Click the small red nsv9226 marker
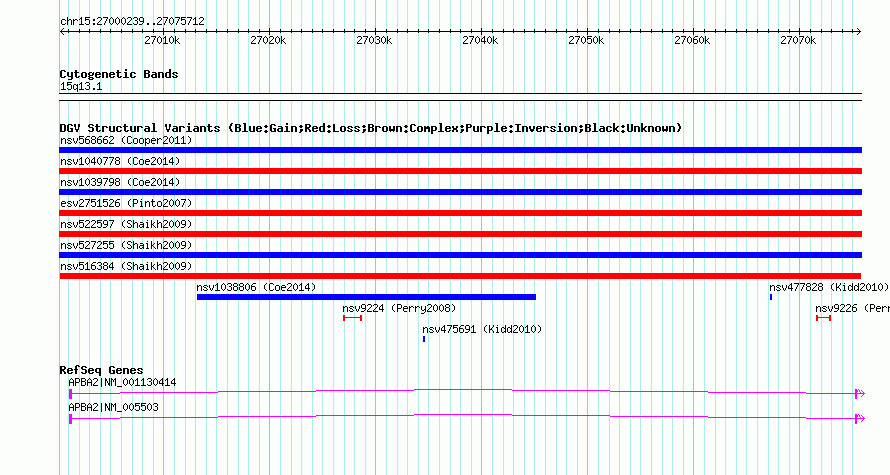This screenshot has width=890, height=475. [824, 318]
